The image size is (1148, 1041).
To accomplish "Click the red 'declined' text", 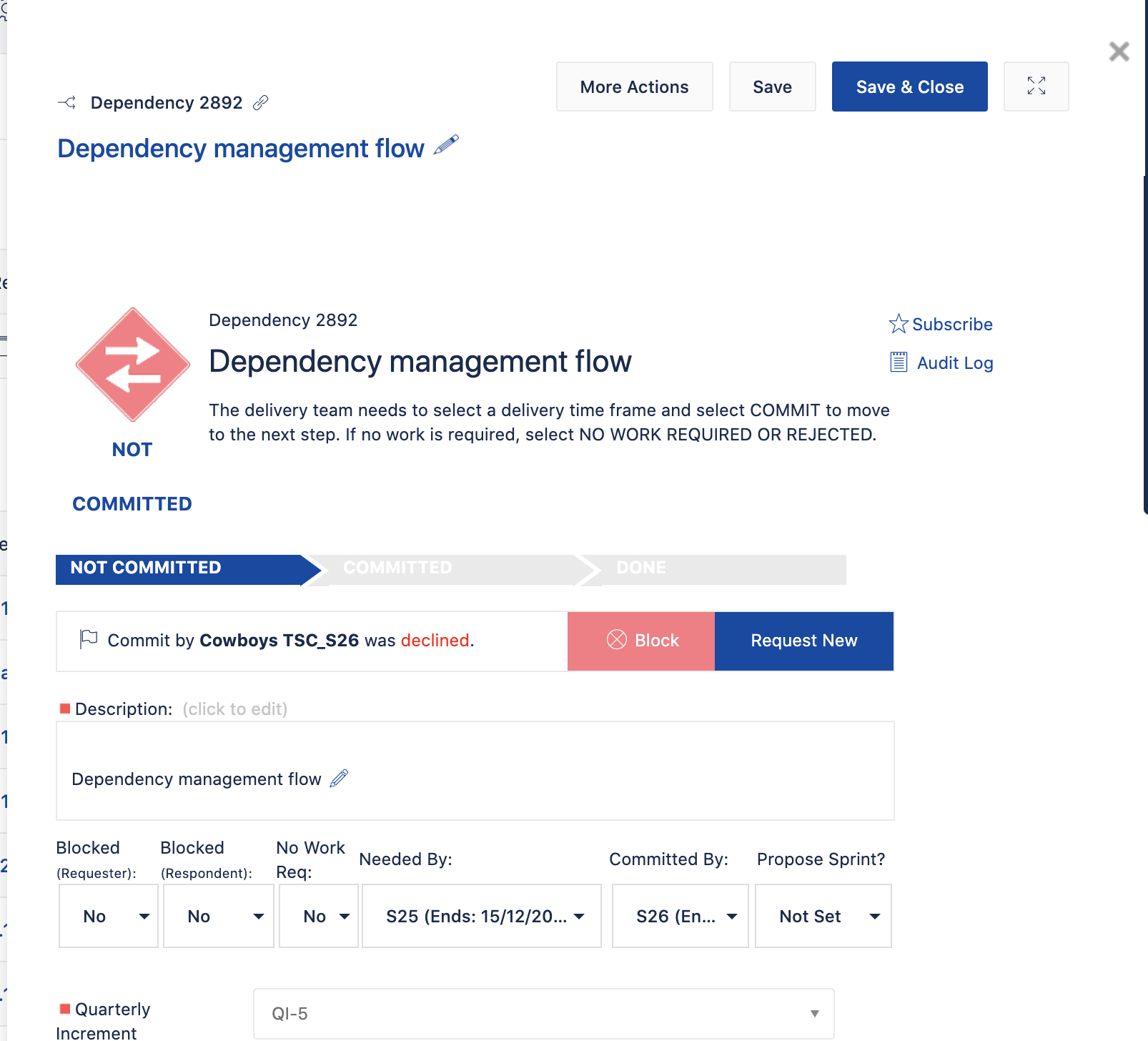I will click(x=435, y=640).
